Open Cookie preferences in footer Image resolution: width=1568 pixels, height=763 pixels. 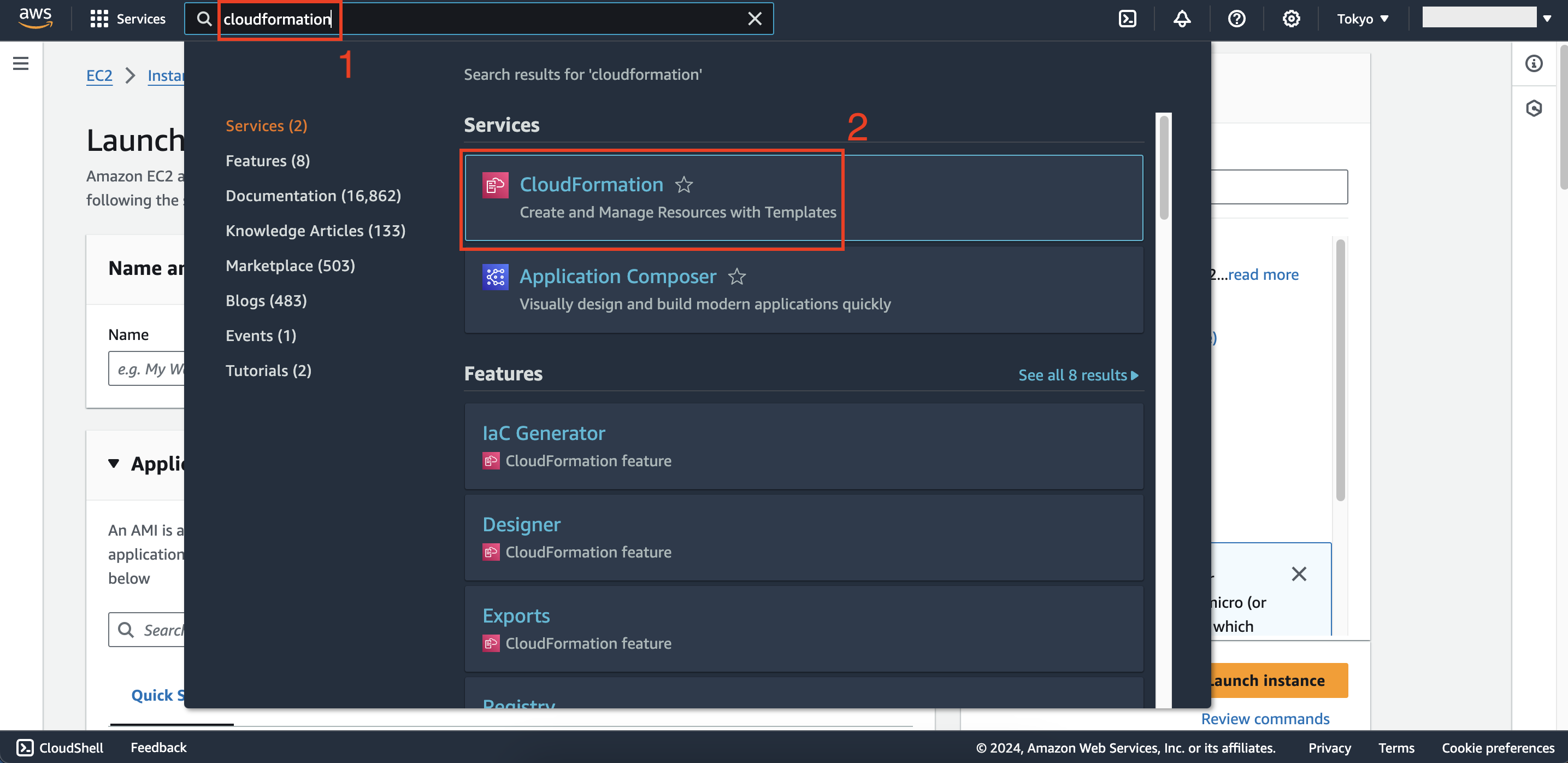(1498, 748)
